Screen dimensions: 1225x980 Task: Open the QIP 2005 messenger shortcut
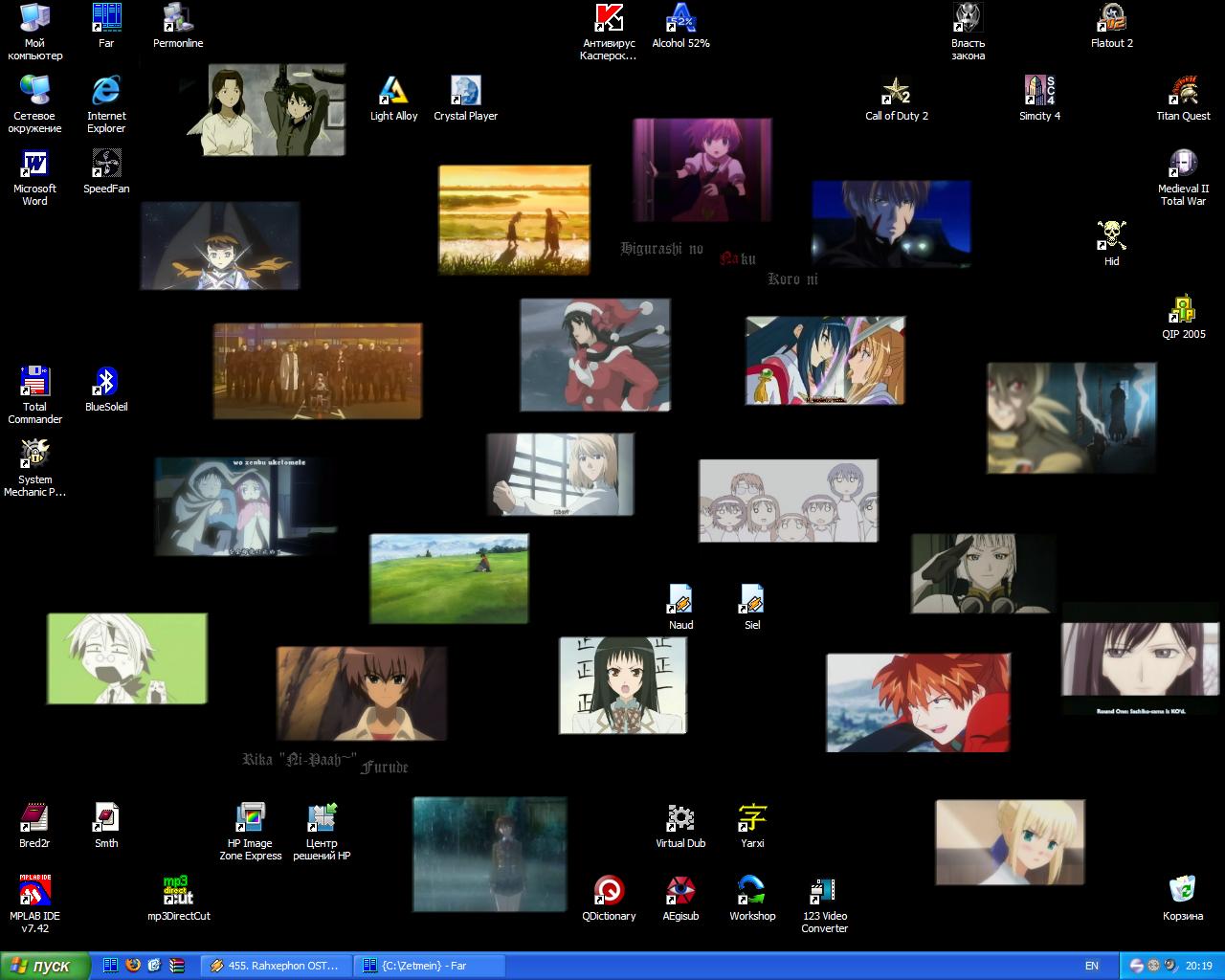pyautogui.click(x=1183, y=311)
